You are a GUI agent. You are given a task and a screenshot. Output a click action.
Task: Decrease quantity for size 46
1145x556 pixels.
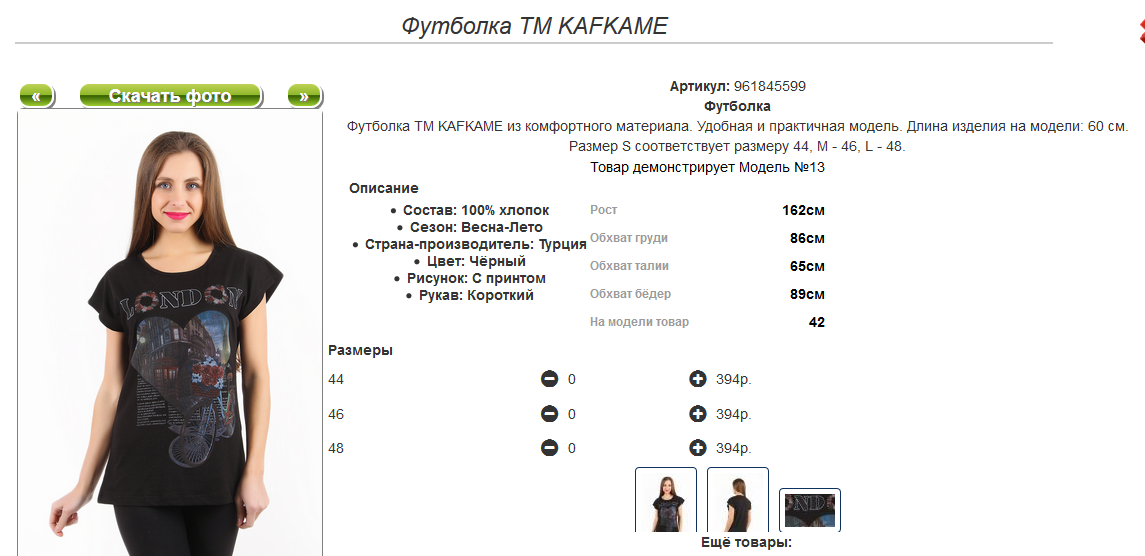pyautogui.click(x=549, y=414)
